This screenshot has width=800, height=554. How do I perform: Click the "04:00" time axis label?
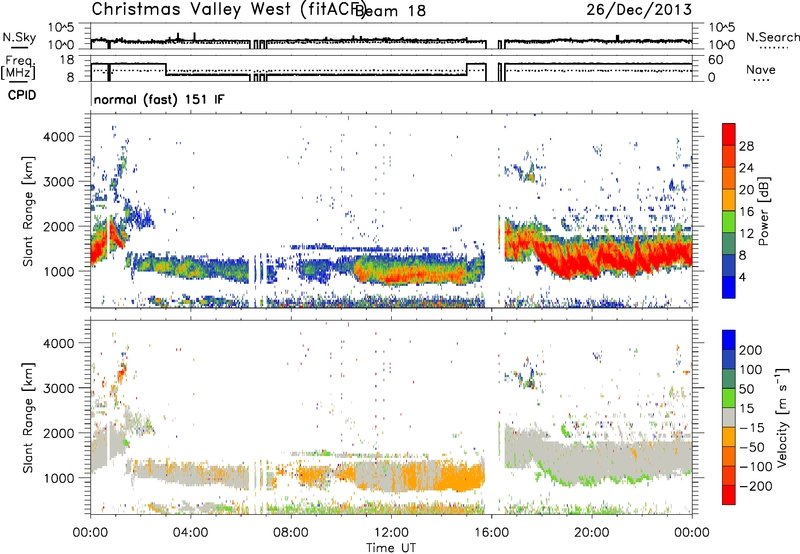190,533
